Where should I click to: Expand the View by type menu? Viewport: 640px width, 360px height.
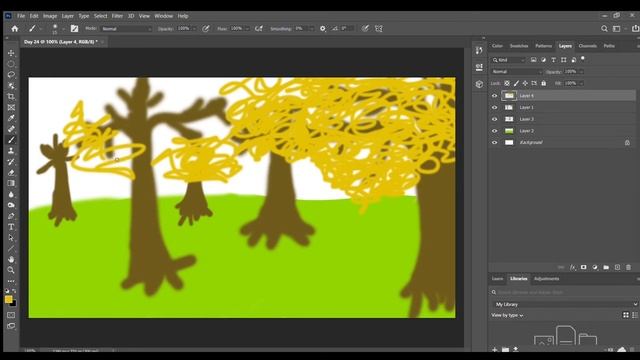pos(507,315)
